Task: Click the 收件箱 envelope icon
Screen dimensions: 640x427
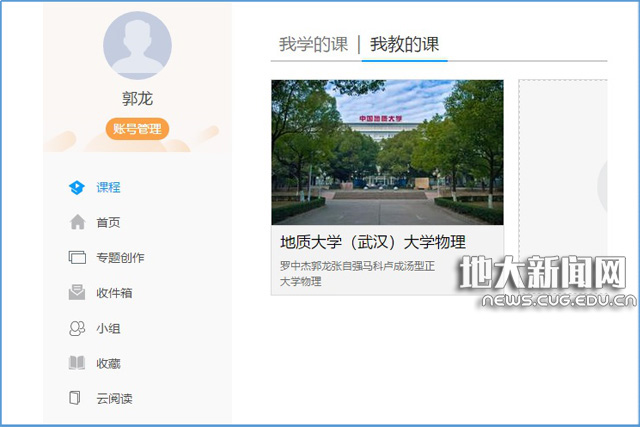Action: [x=77, y=292]
